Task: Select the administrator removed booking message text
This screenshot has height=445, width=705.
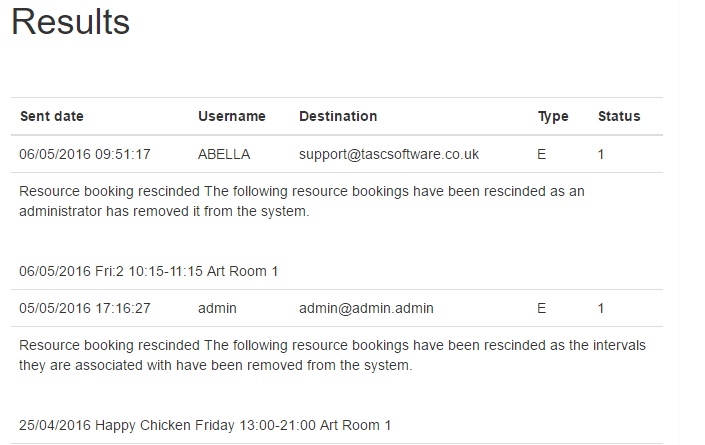Action: pos(302,201)
